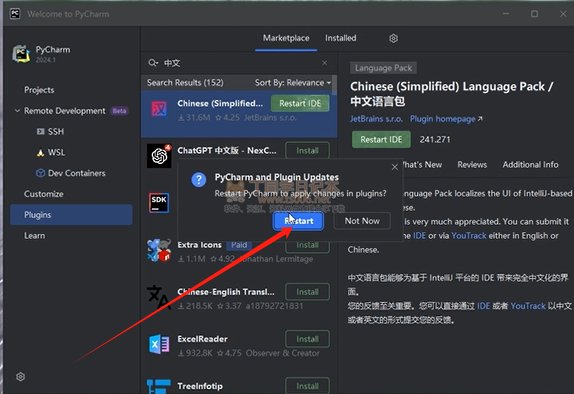
Task: Go to Learn section
Action: pyautogui.click(x=34, y=236)
